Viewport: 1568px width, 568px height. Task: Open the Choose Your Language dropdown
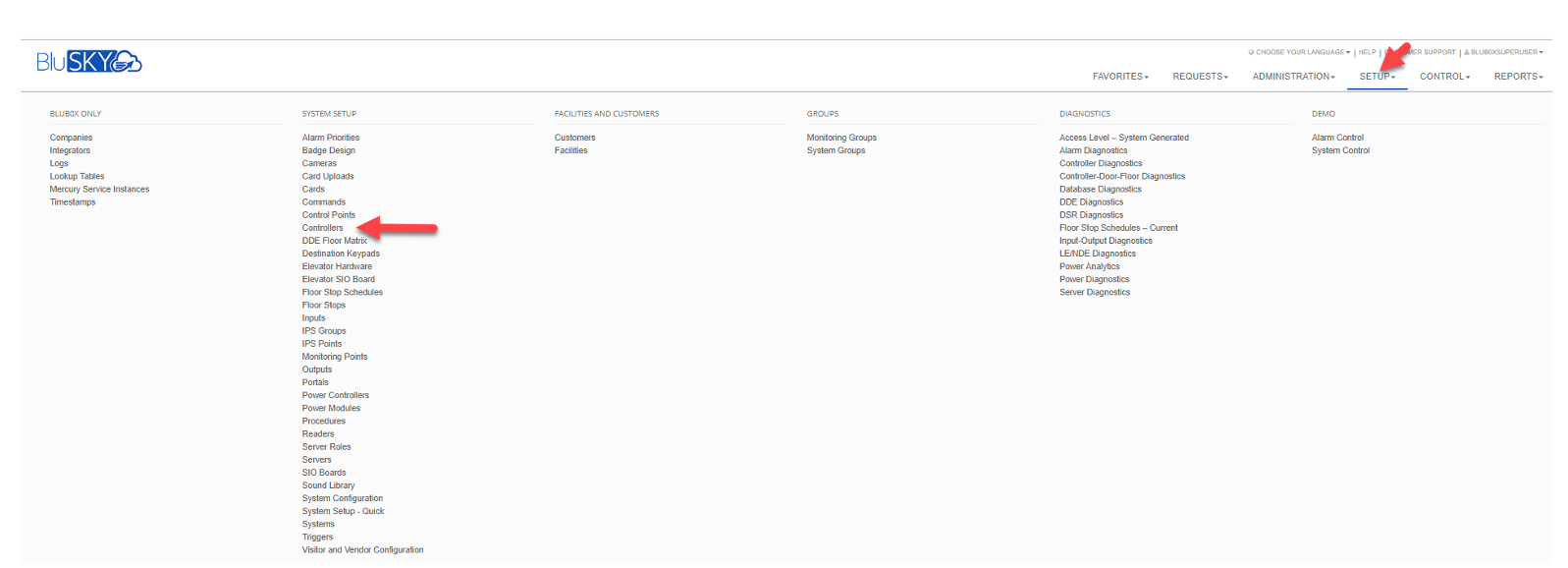[x=1302, y=52]
